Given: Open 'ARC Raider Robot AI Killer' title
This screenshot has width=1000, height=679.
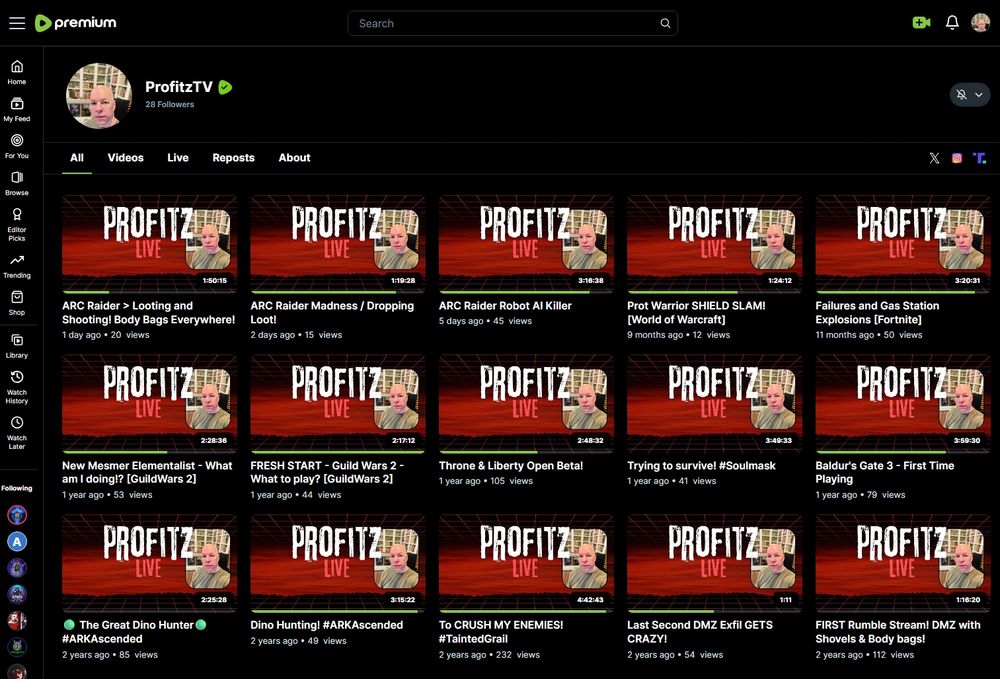Looking at the screenshot, I should [505, 306].
